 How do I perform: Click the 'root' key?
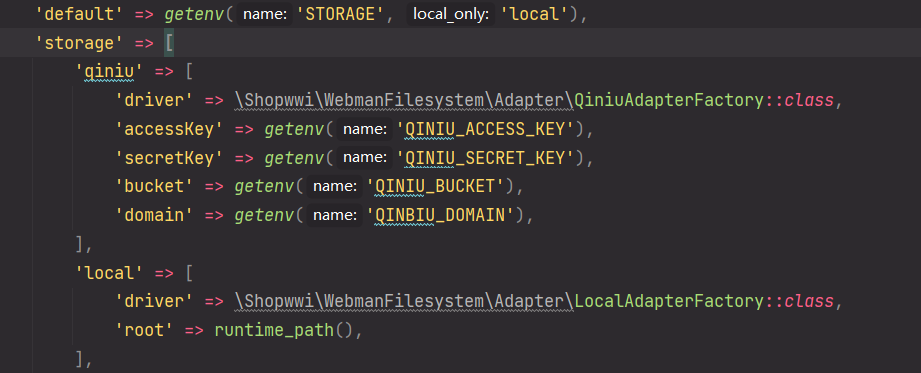pyautogui.click(x=144, y=330)
